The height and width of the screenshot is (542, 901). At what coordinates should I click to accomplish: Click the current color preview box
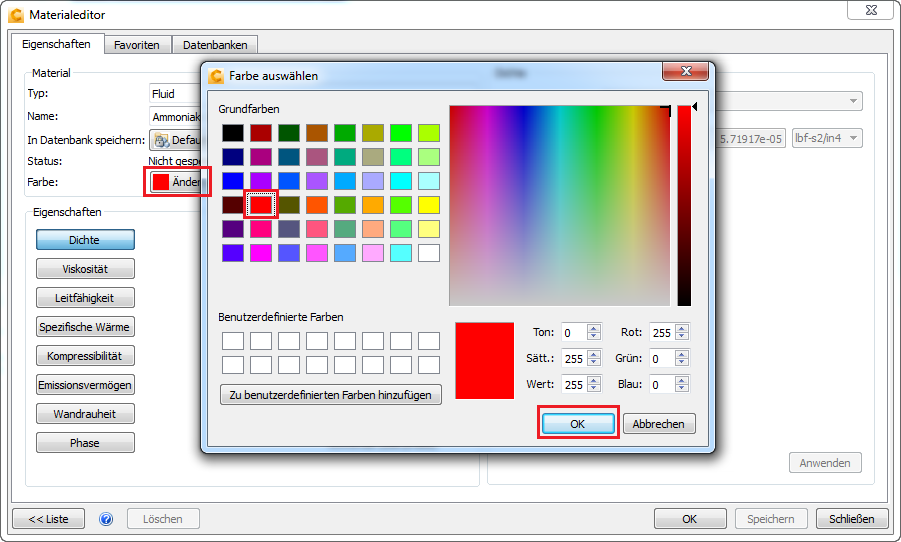point(484,360)
